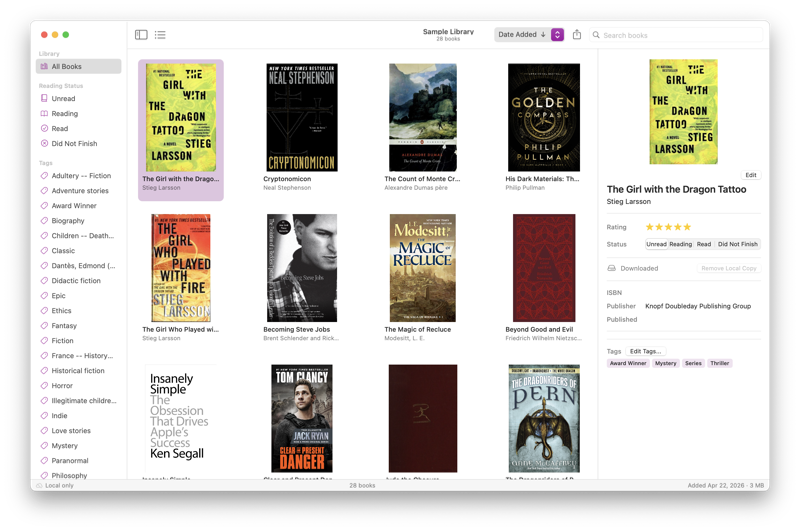Click the Award Winner tag chip in details

[628, 363]
